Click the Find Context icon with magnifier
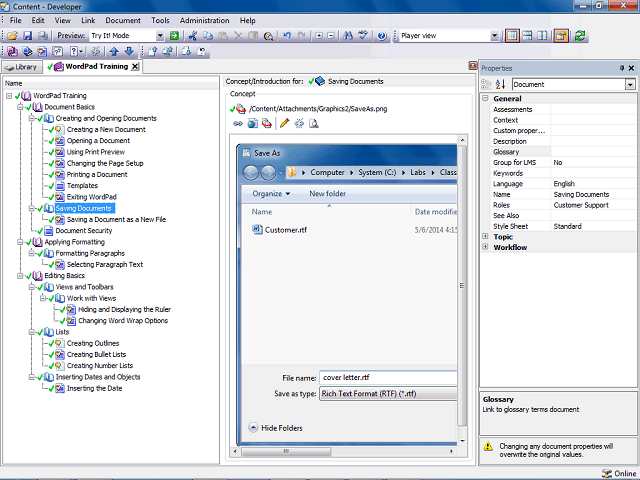This screenshot has height=480, width=640. click(x=268, y=36)
